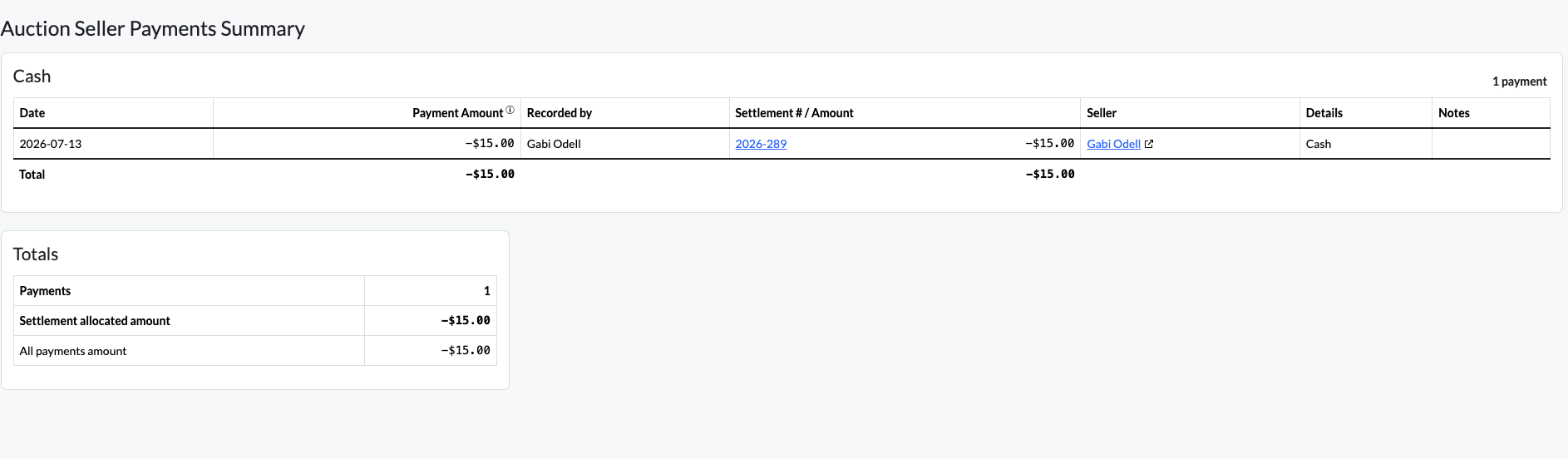This screenshot has width=1568, height=459.
Task: Click the 1 payment count label
Action: pyautogui.click(x=1519, y=81)
